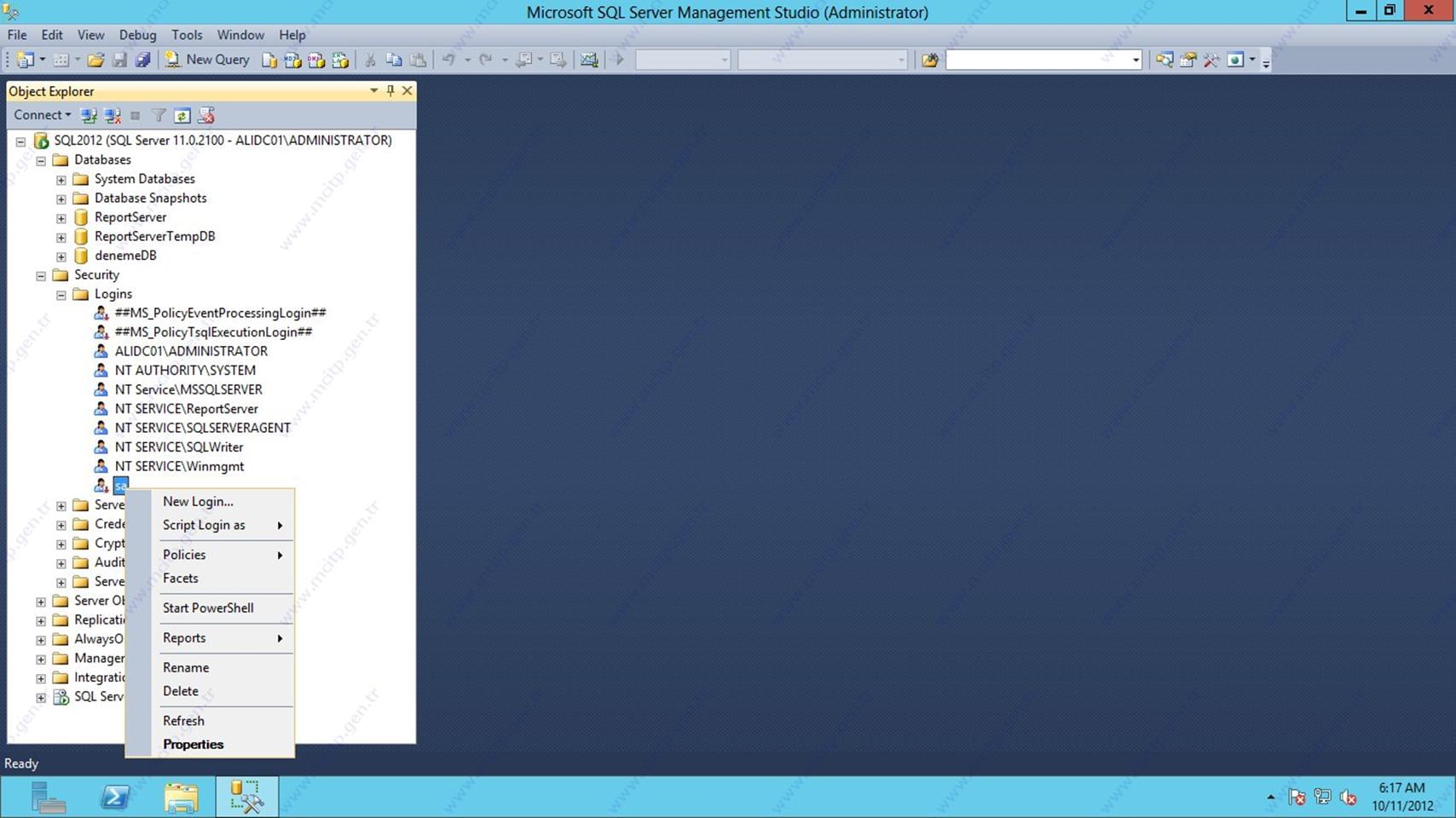1456x818 pixels.
Task: Select NT SERVICE\SQLSERVERAGENT login
Action: coord(203,428)
